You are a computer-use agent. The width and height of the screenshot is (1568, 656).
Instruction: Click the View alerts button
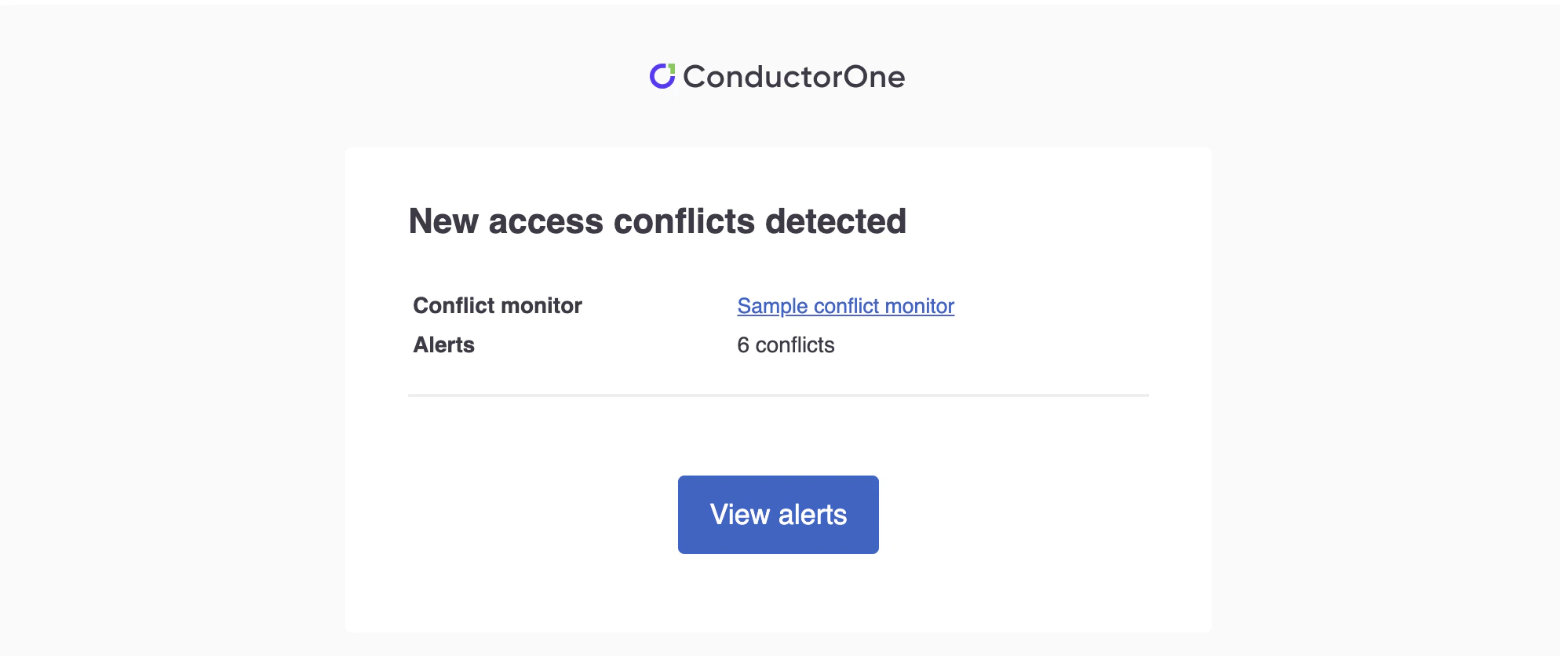pyautogui.click(x=778, y=514)
